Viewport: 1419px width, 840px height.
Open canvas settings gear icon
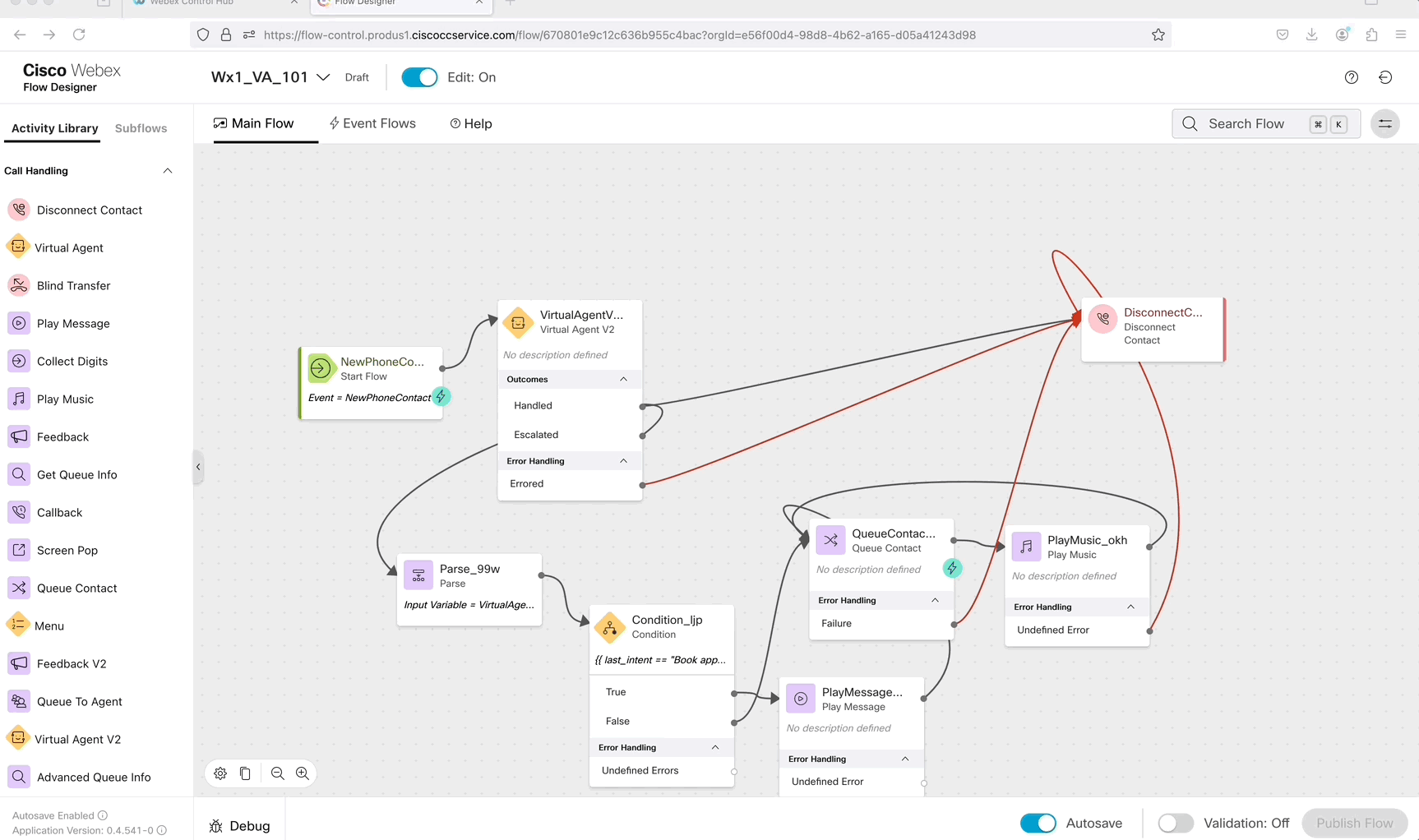coord(220,773)
